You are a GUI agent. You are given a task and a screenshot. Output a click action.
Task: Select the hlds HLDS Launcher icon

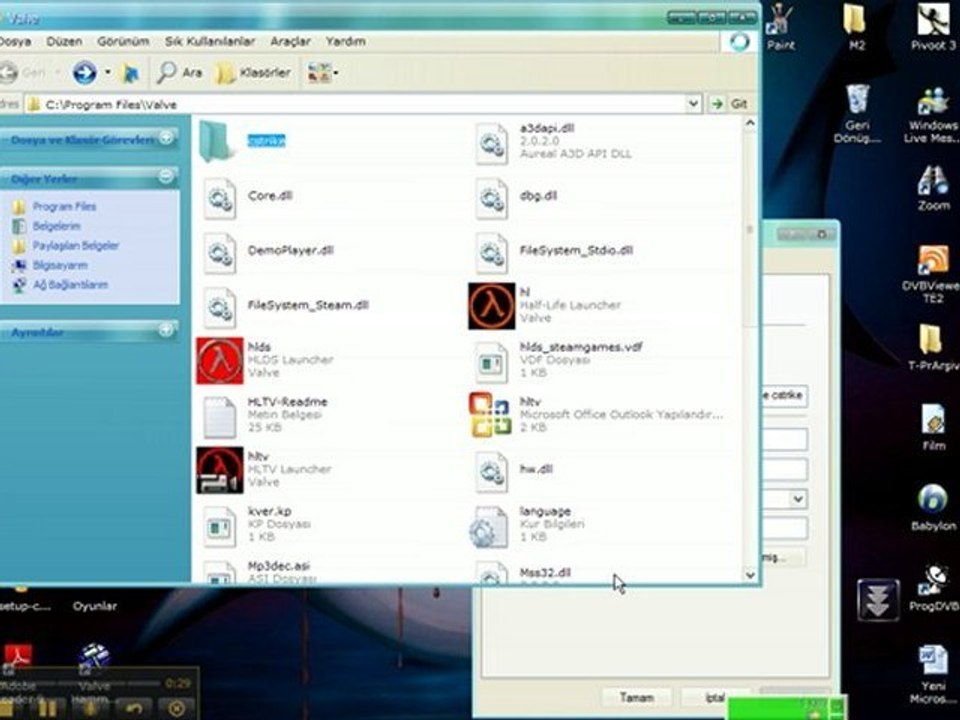pos(220,361)
